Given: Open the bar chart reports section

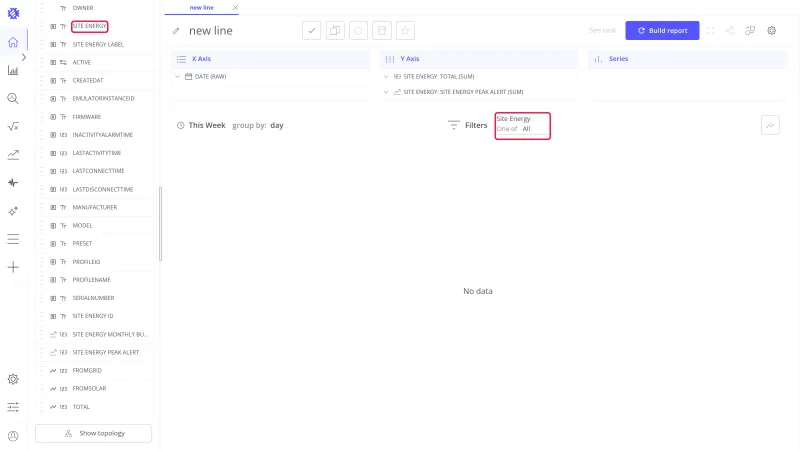Looking at the screenshot, I should click(13, 70).
